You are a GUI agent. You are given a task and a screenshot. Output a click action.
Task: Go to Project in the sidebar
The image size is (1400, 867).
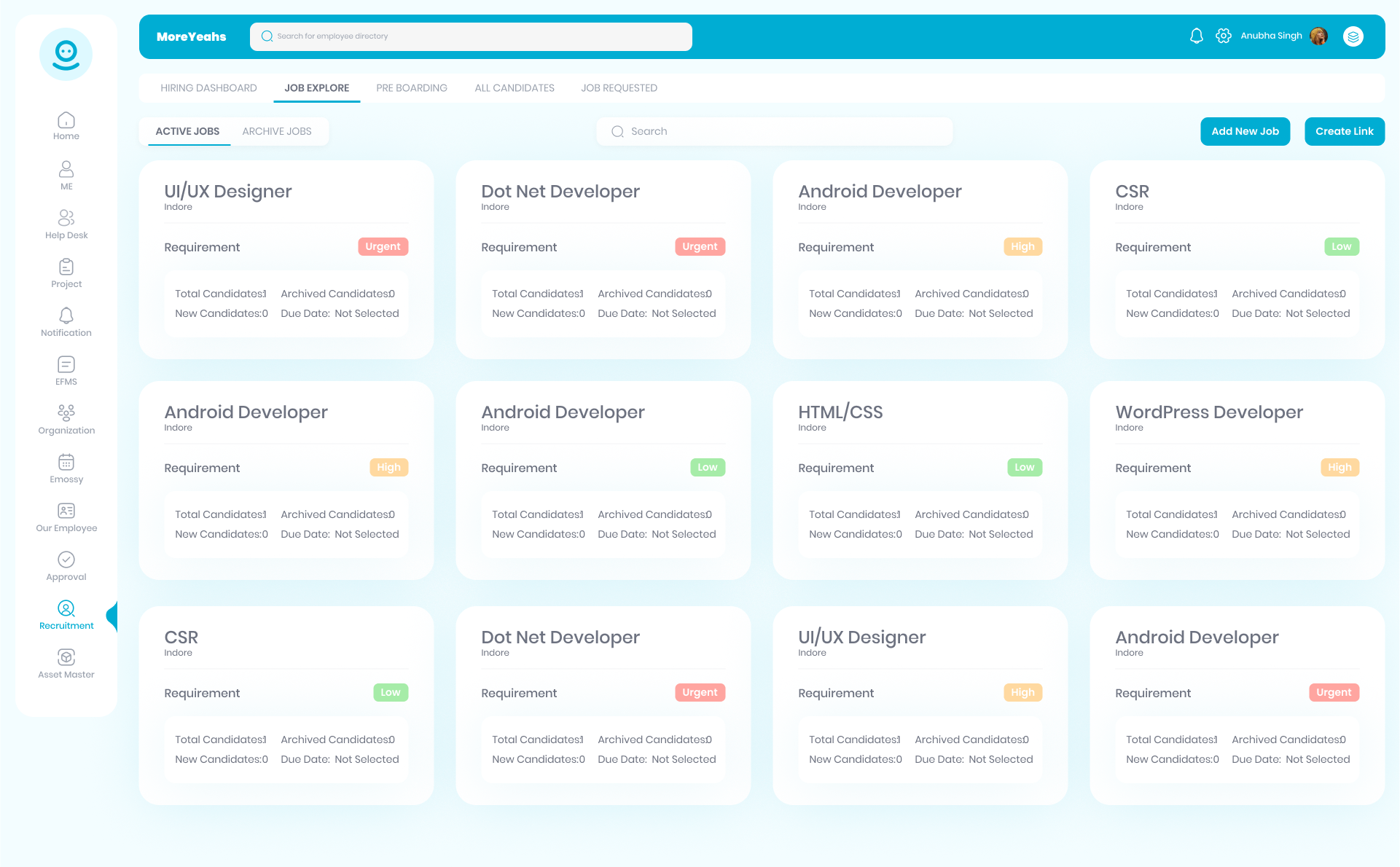point(66,273)
